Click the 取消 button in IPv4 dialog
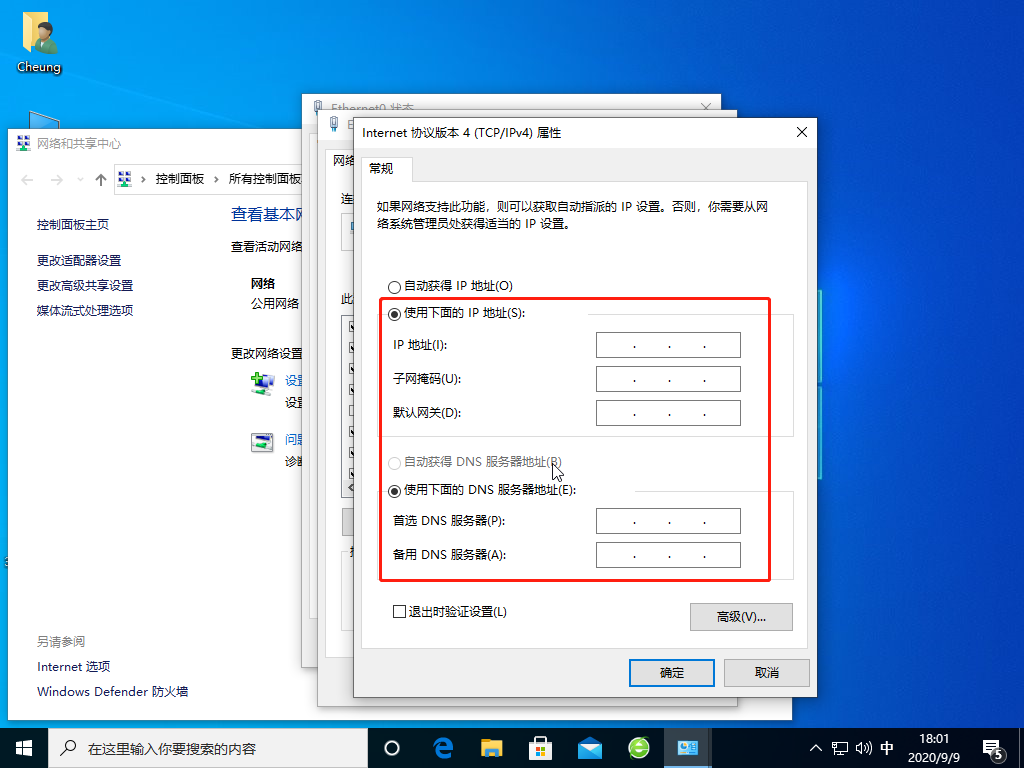The image size is (1024, 768). (767, 673)
